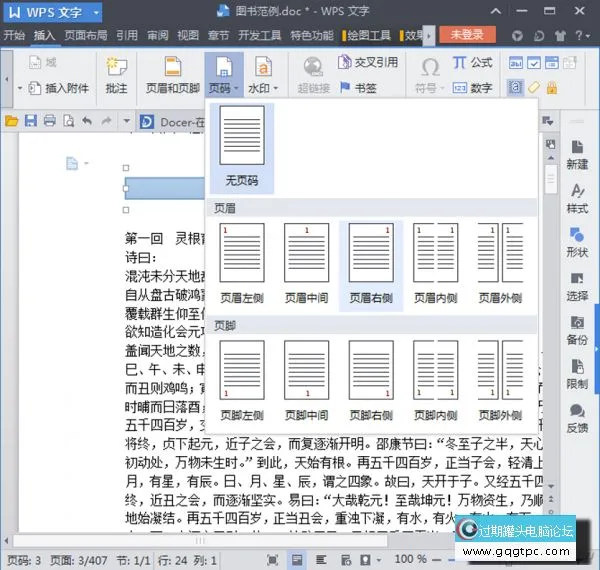Switch to full screen view icon in status bar
The width and height of the screenshot is (600, 570).
point(272,560)
